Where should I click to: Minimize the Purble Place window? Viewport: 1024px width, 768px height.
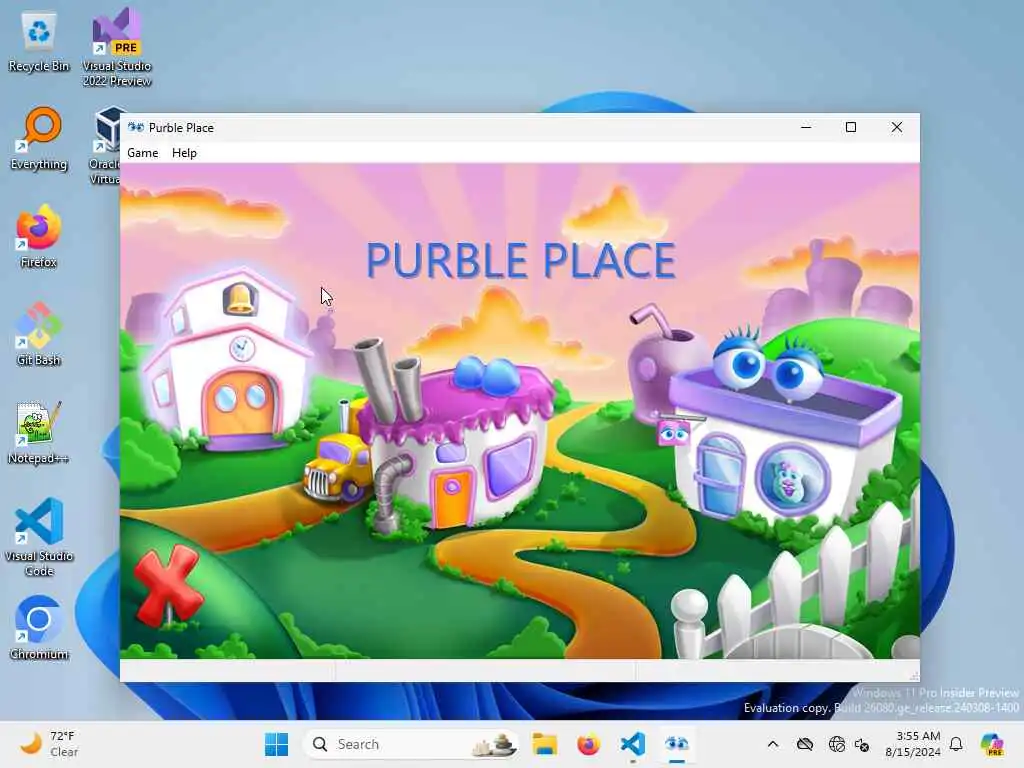pos(806,127)
